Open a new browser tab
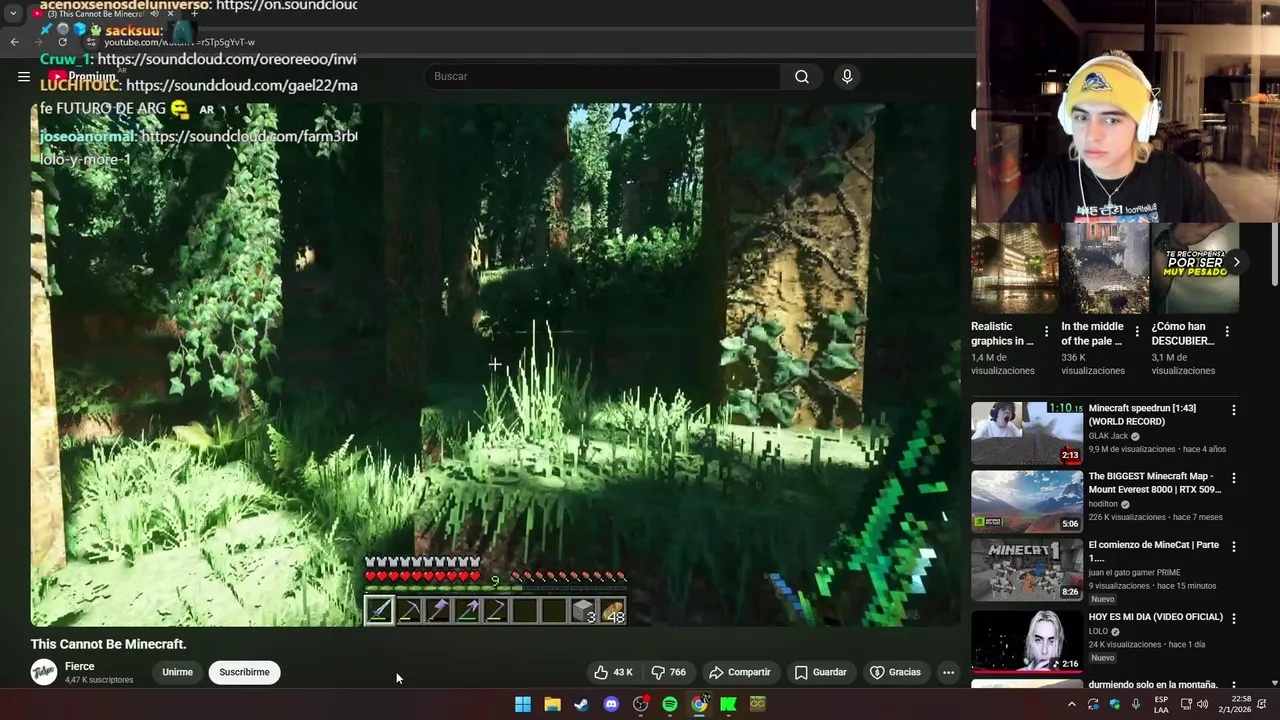The width and height of the screenshot is (1280, 720). tap(194, 14)
